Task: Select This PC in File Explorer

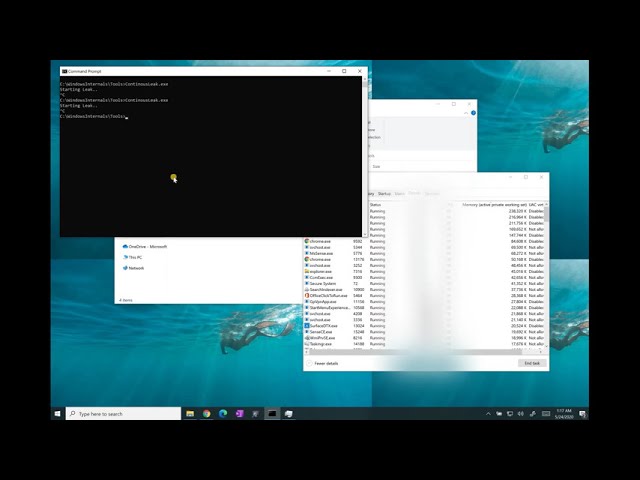Action: pos(133,257)
